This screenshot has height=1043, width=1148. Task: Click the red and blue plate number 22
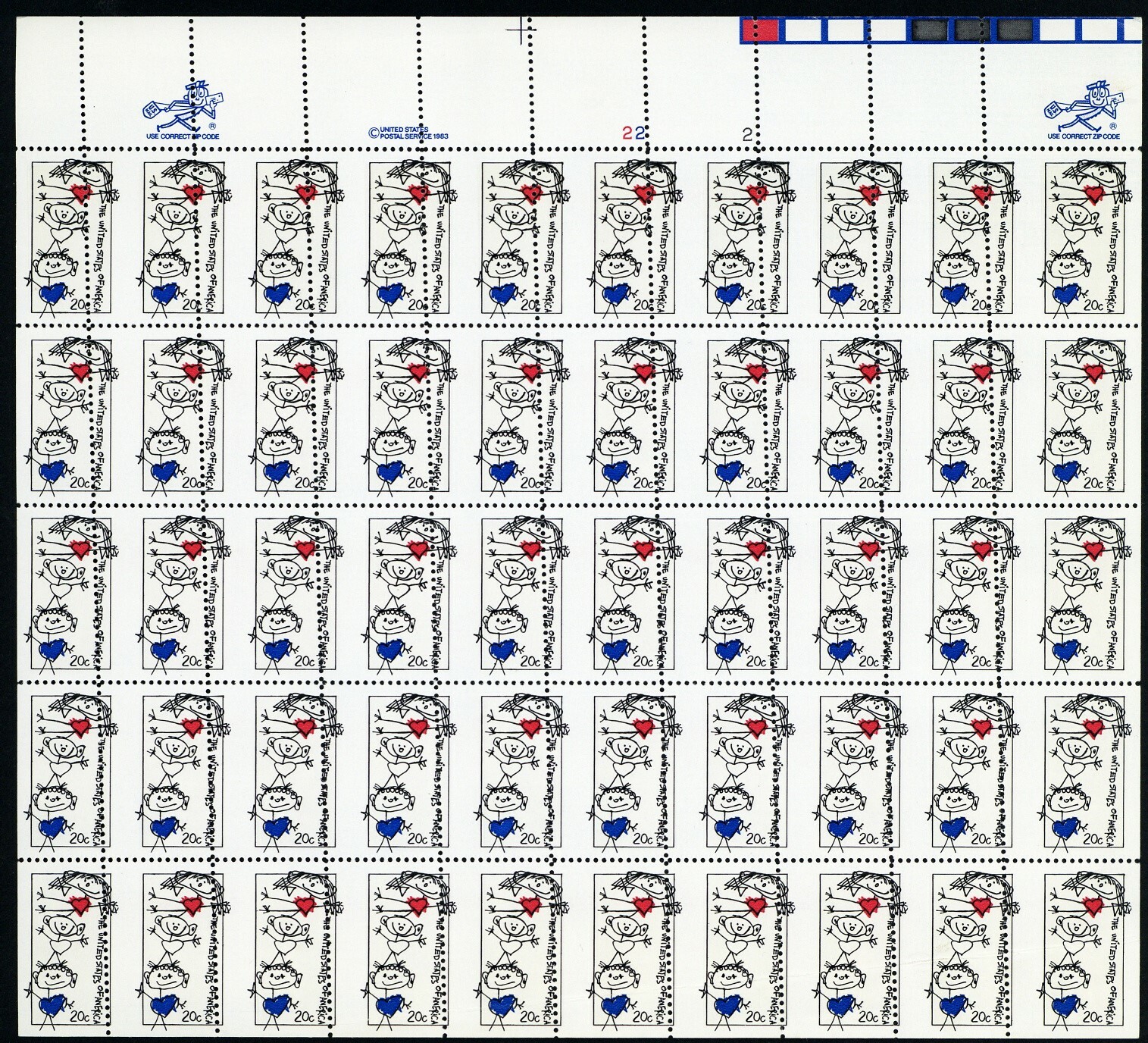pos(633,133)
